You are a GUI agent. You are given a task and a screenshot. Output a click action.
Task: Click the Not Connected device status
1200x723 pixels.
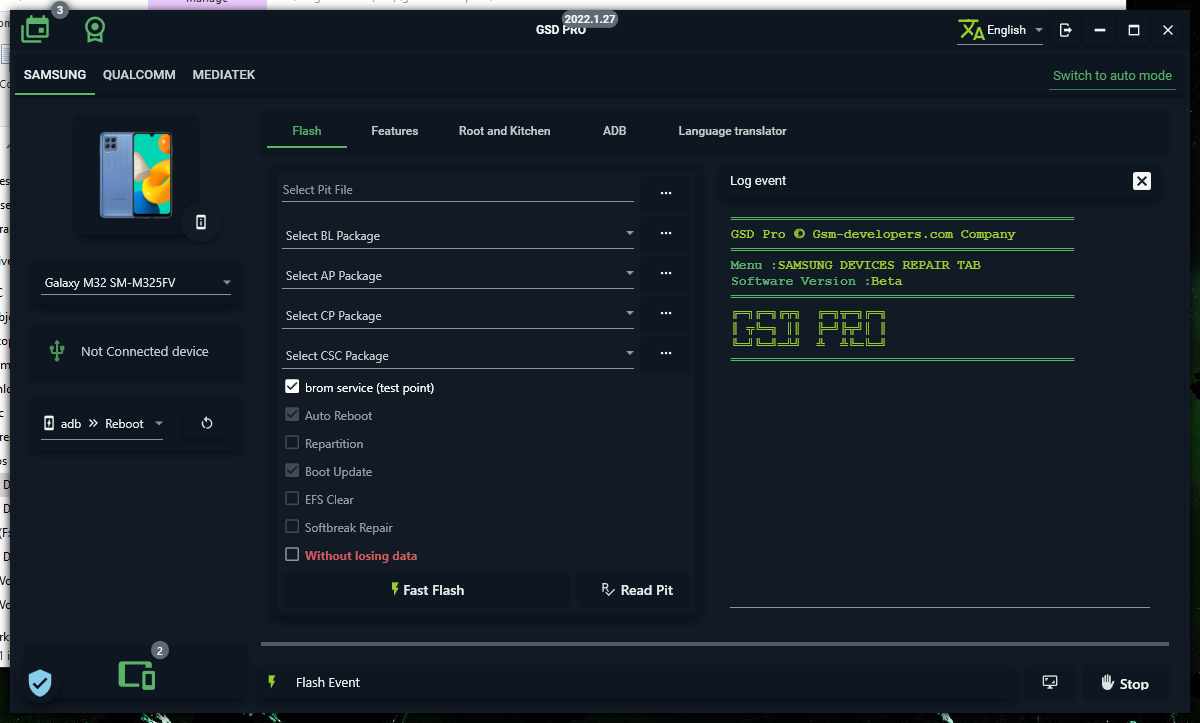(x=145, y=351)
